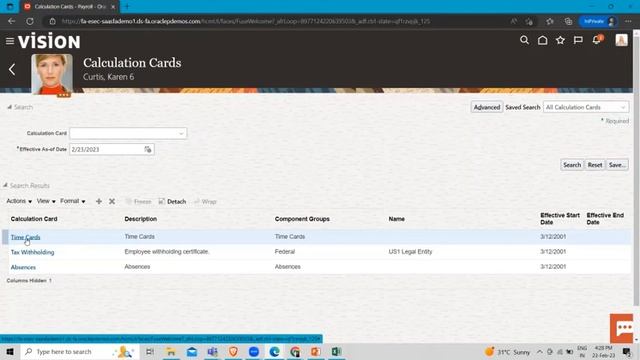Screen dimensions: 640x360
Task: Go back using the page back arrow
Action: pyautogui.click(x=12, y=69)
